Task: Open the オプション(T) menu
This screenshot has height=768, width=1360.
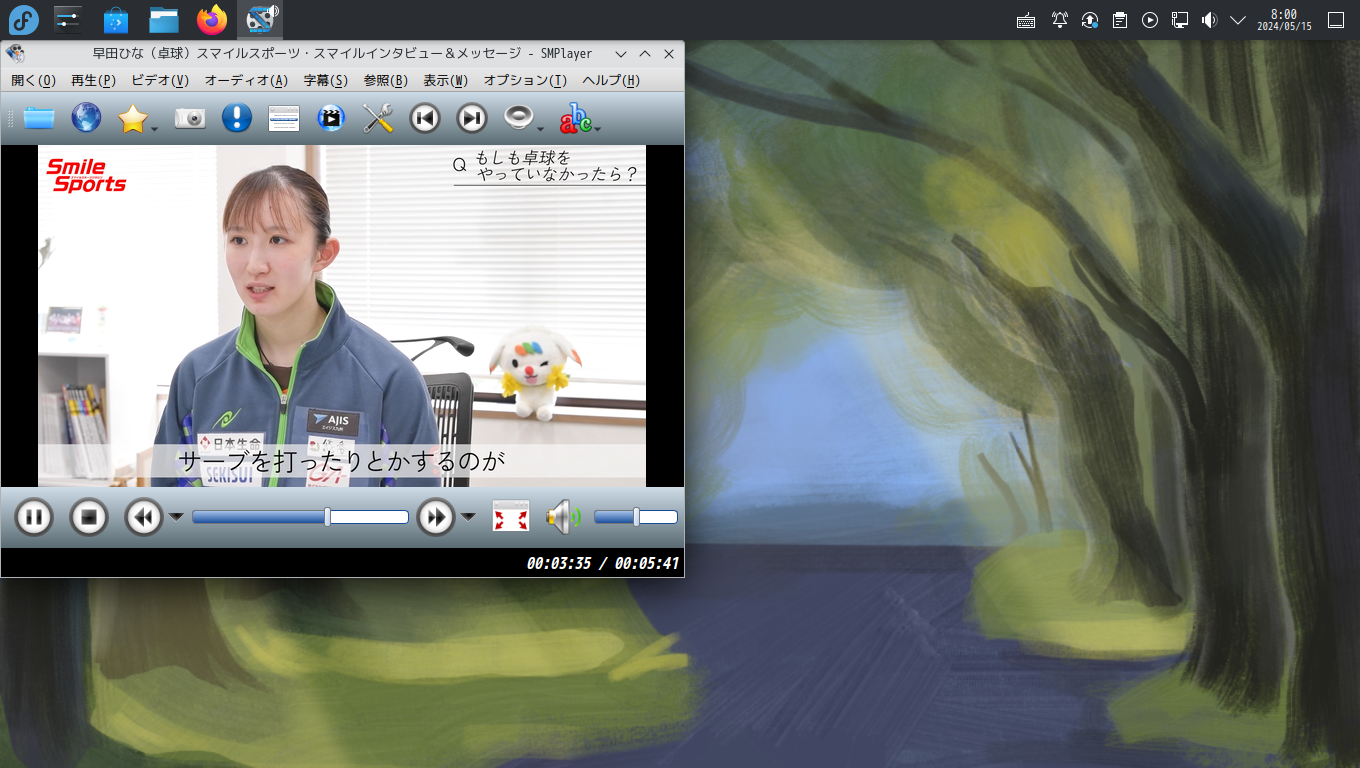Action: pyautogui.click(x=525, y=81)
